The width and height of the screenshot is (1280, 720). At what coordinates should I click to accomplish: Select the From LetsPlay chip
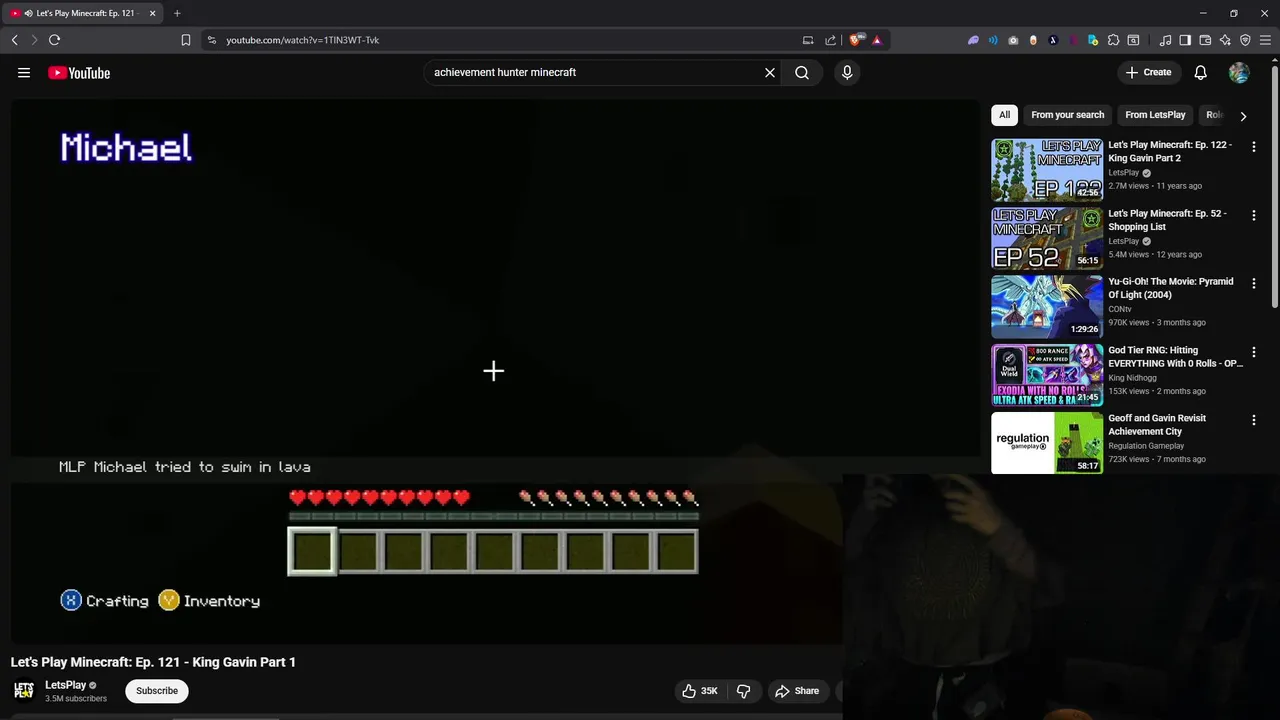click(1155, 115)
